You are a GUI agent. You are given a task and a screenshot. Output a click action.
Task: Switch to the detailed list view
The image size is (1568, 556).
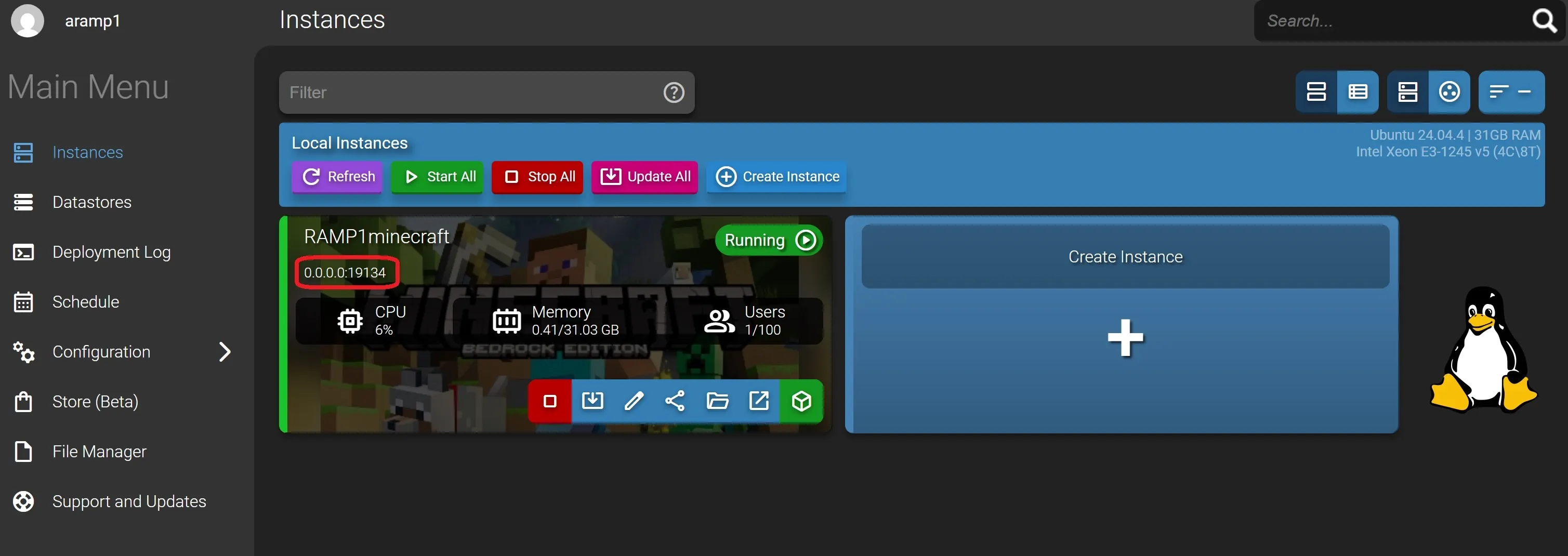(x=1358, y=92)
